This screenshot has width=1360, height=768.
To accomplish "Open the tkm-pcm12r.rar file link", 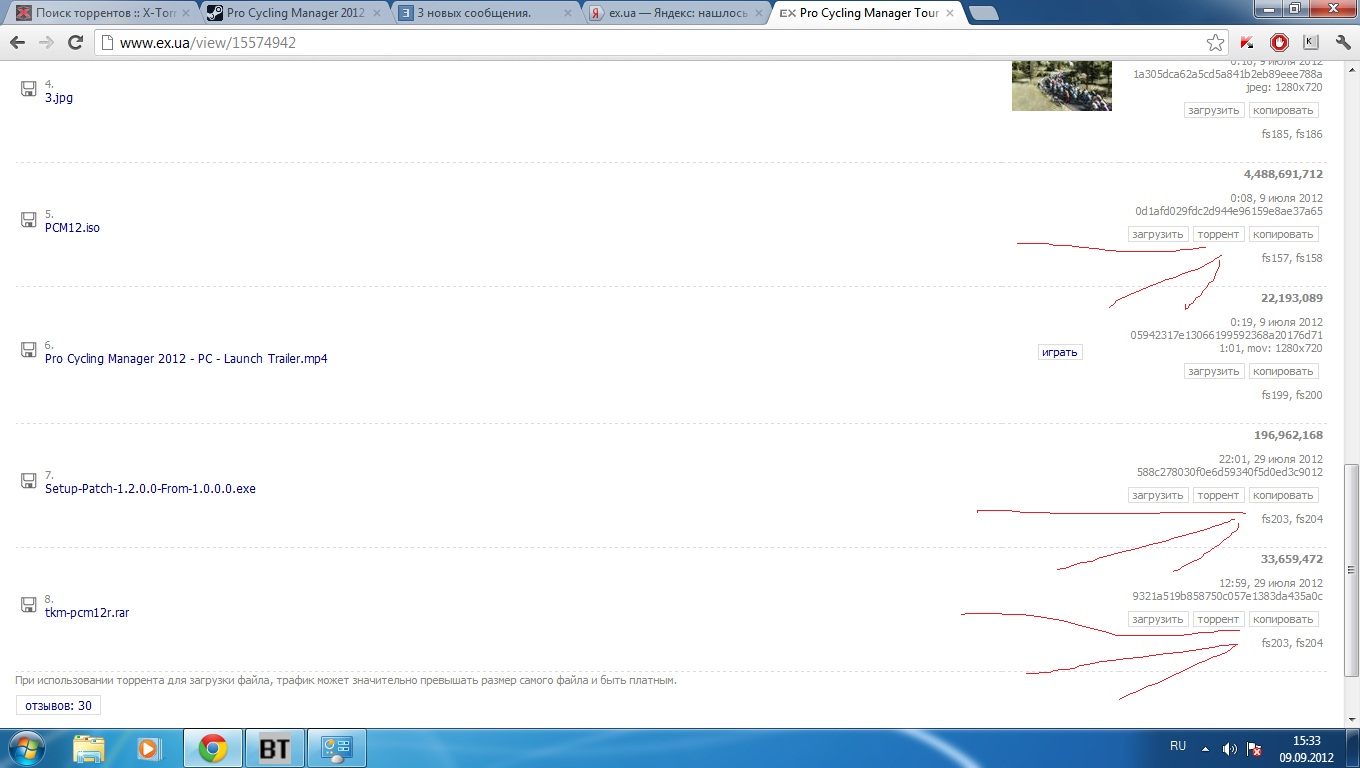I will (87, 613).
